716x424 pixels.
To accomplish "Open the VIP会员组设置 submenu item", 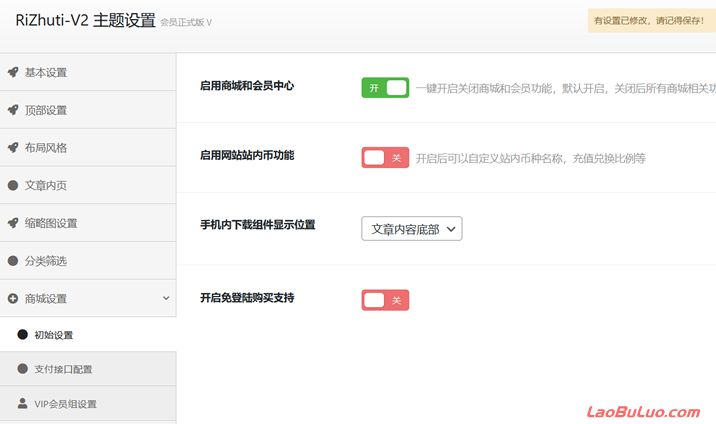I will click(x=88, y=403).
